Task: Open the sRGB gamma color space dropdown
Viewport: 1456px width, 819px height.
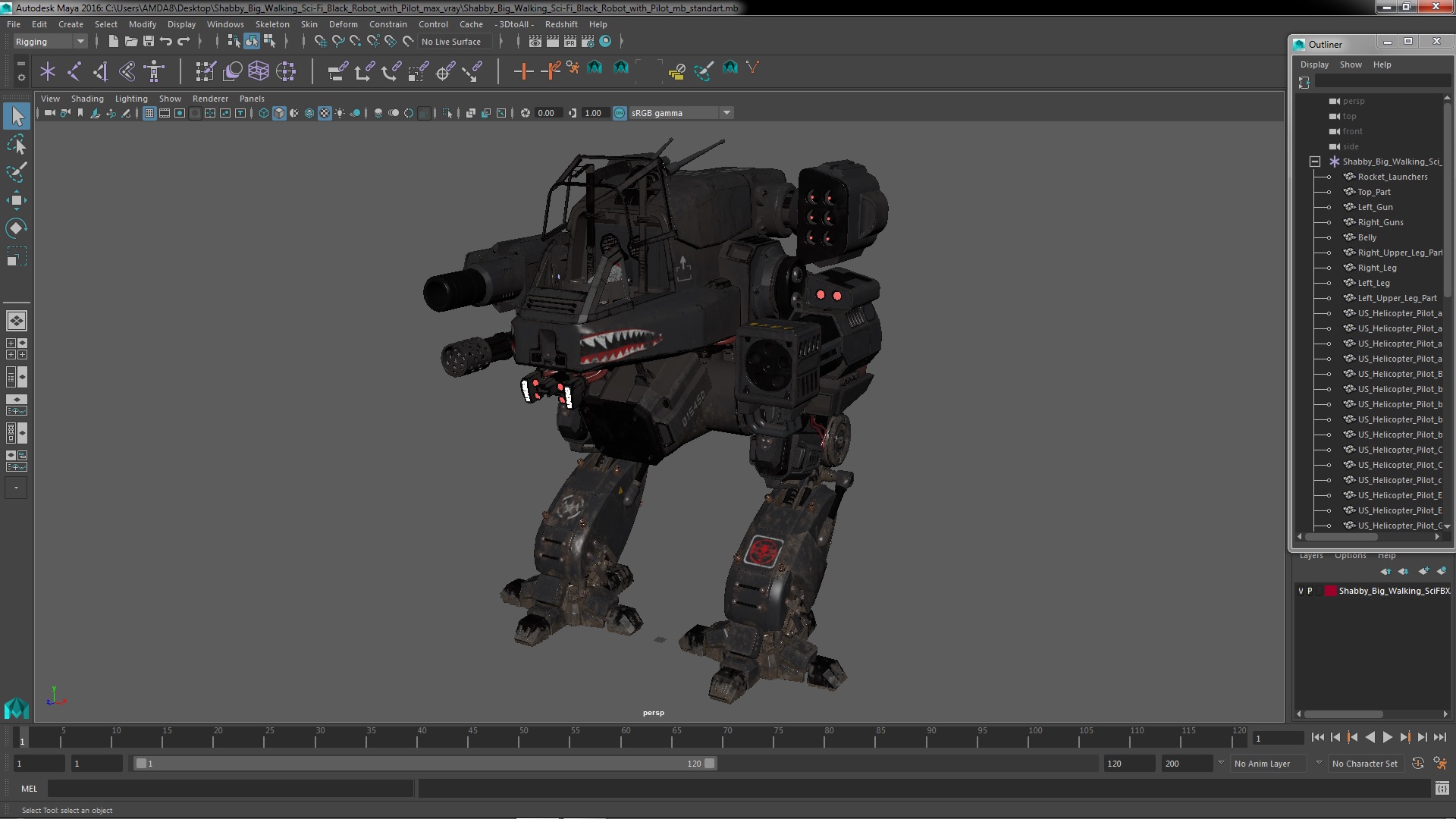Action: point(726,113)
